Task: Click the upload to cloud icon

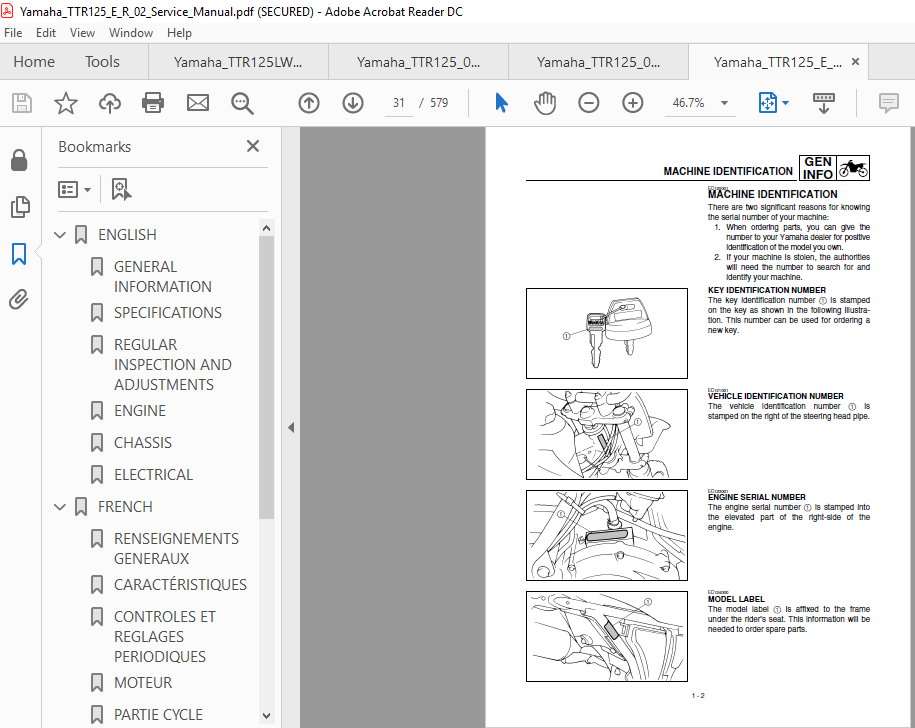Action: 110,103
